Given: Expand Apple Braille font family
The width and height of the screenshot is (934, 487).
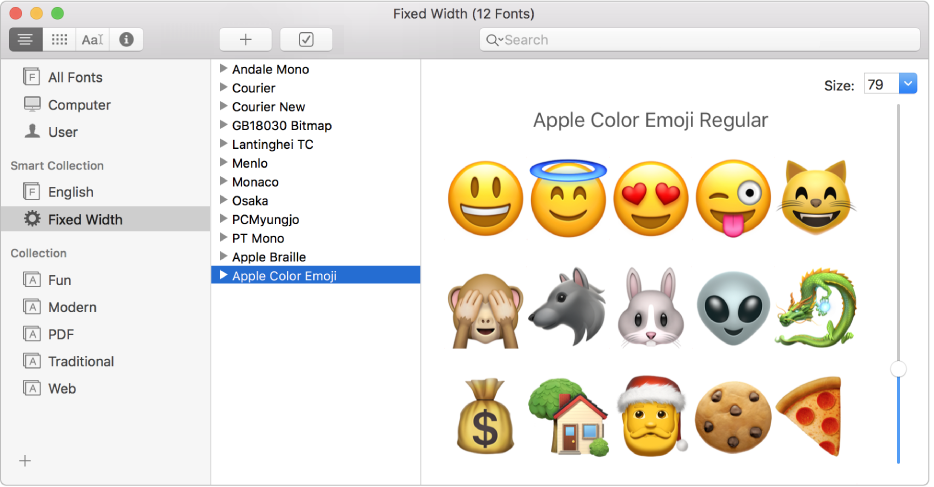Looking at the screenshot, I should 223,257.
